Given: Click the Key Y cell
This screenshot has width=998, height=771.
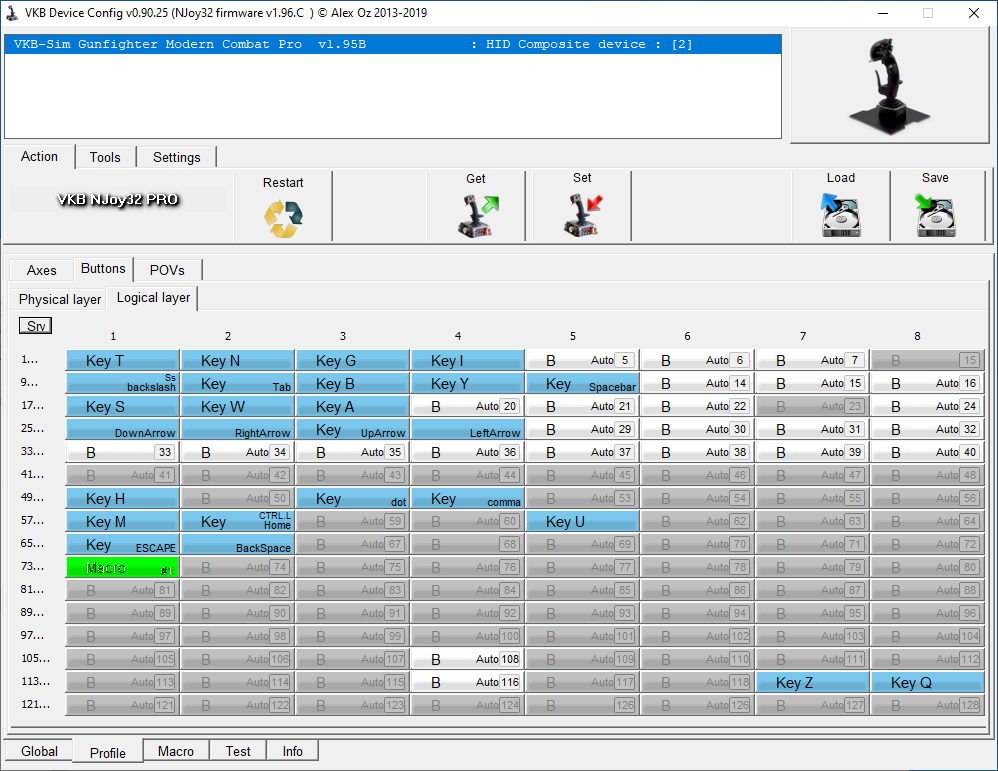Looking at the screenshot, I should click(x=467, y=383).
